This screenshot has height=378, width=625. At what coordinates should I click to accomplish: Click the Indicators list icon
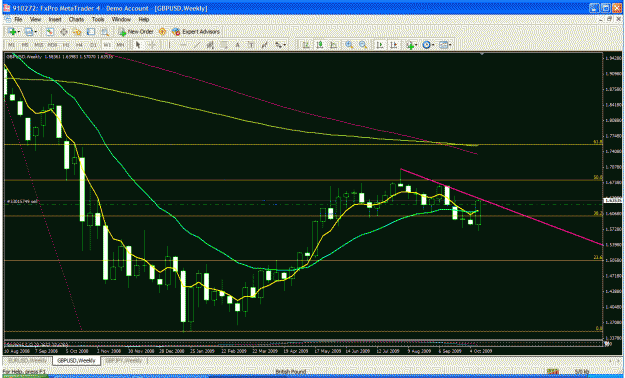(411, 45)
